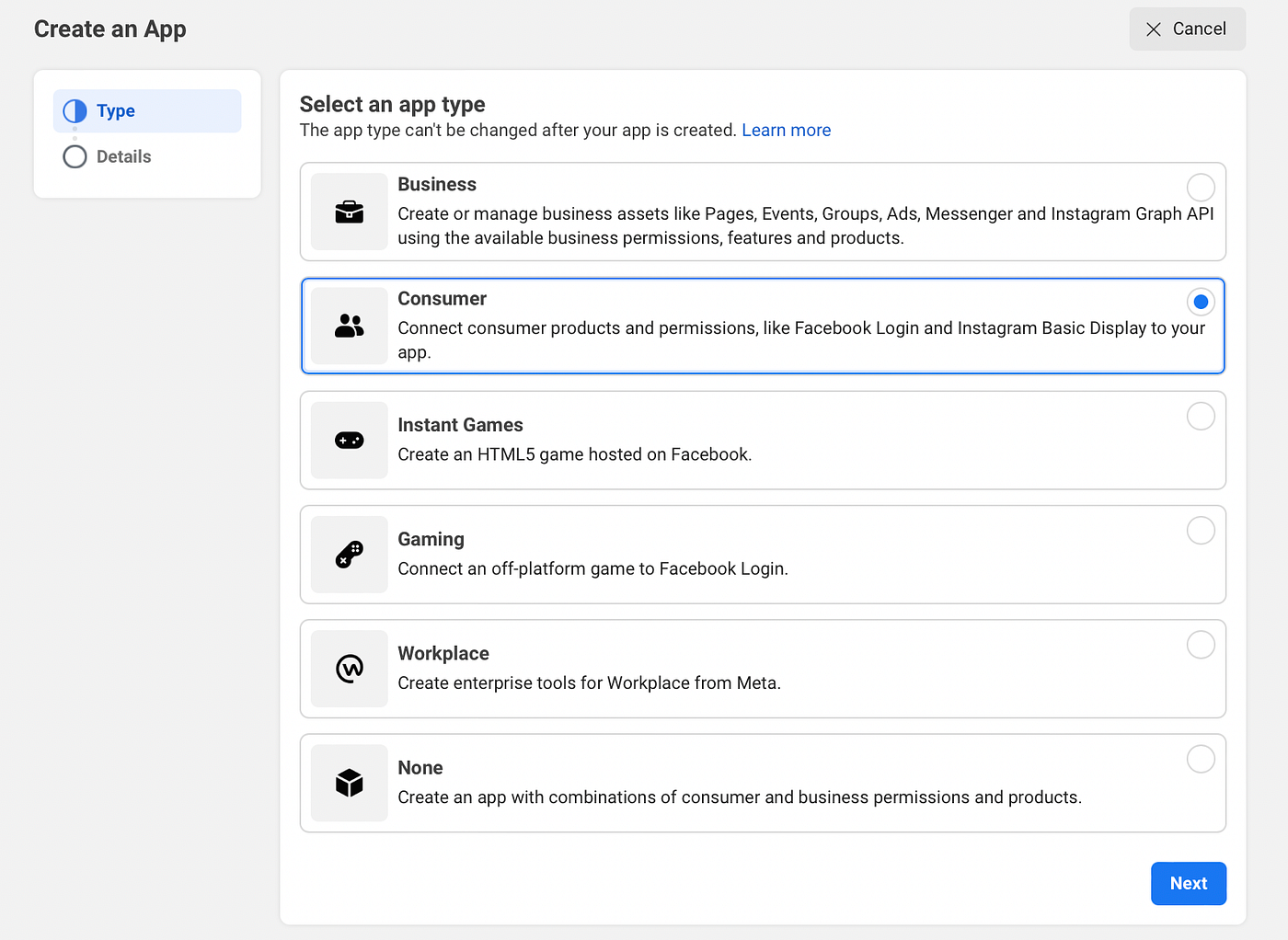Click 'Create an app with combinations' description
Screen dimensions: 1288x940
pyautogui.click(x=740, y=797)
